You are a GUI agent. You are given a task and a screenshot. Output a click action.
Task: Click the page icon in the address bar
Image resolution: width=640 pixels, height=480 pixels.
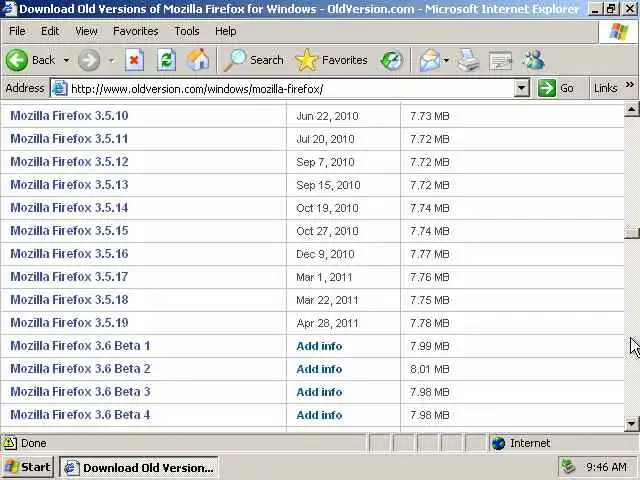60,88
